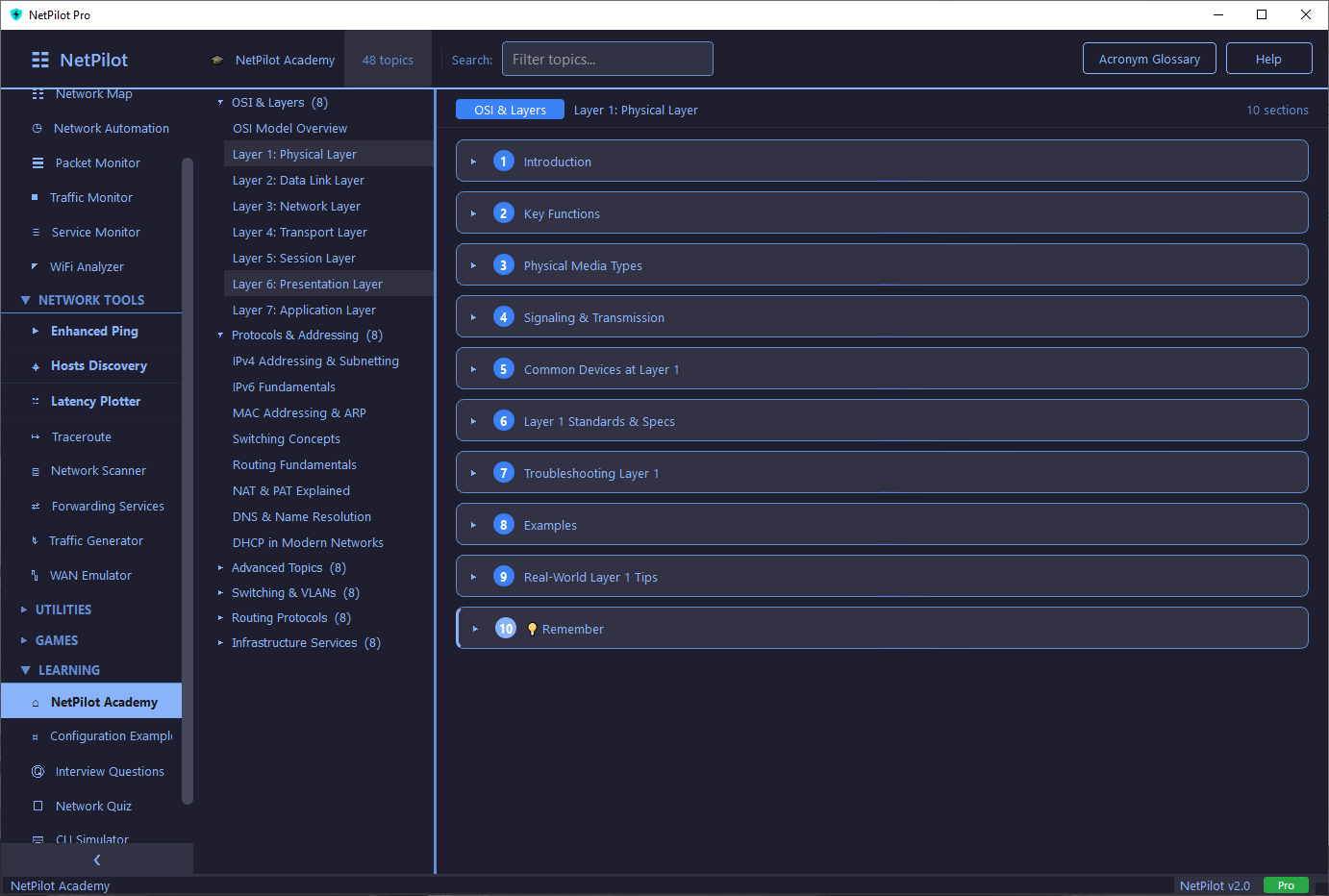Click the Filter topics search field
The image size is (1329, 896).
tap(607, 59)
